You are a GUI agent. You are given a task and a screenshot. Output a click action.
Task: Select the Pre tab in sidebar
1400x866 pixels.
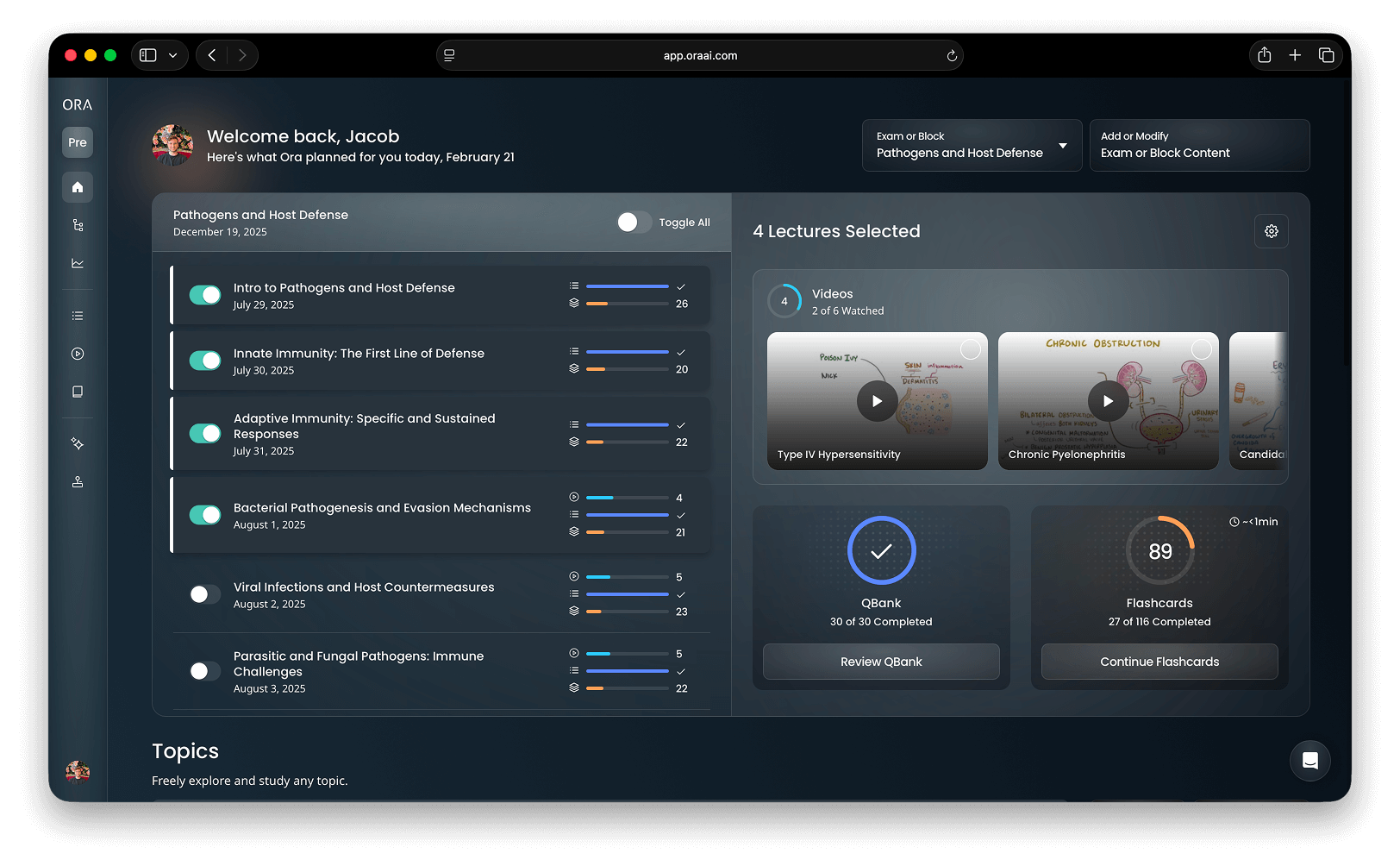tap(78, 142)
